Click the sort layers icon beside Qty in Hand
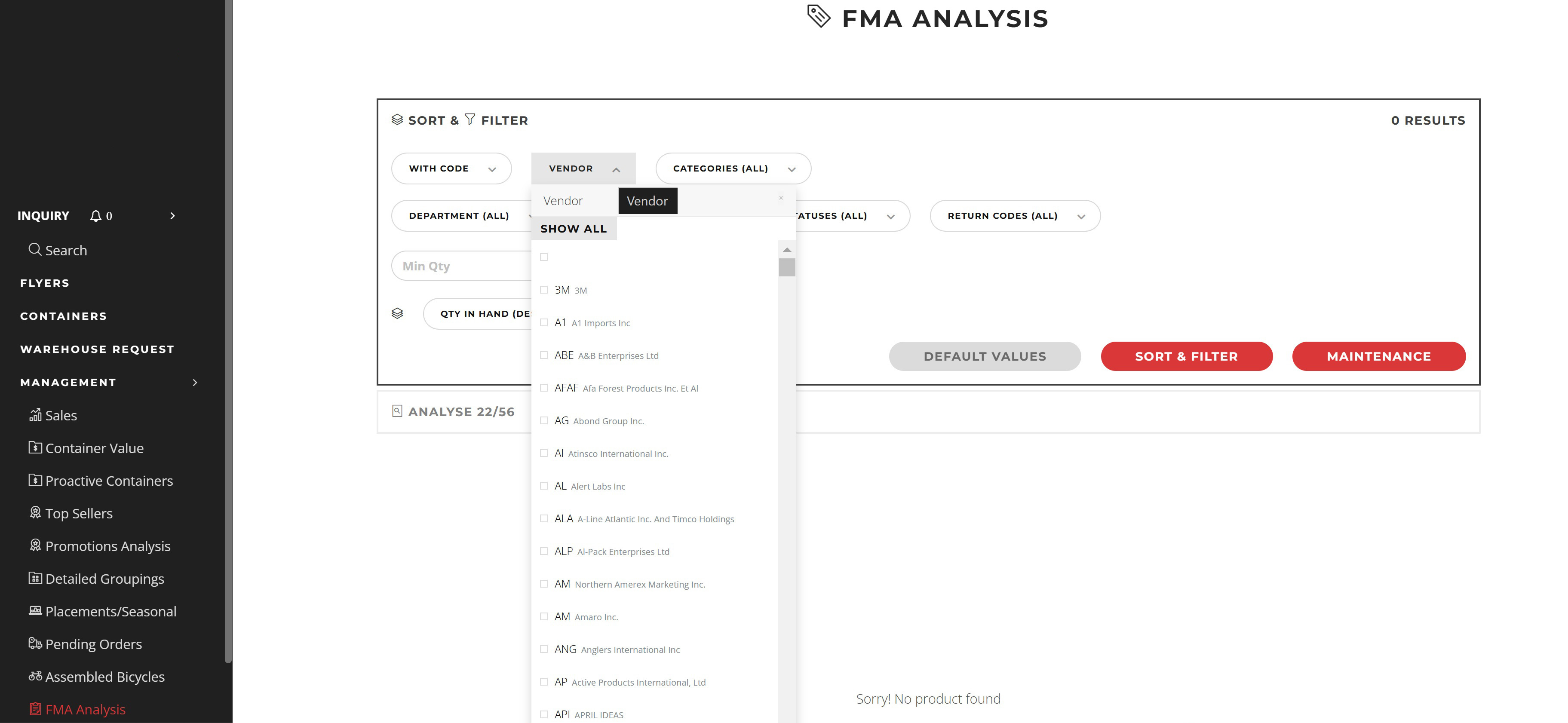 [x=397, y=313]
